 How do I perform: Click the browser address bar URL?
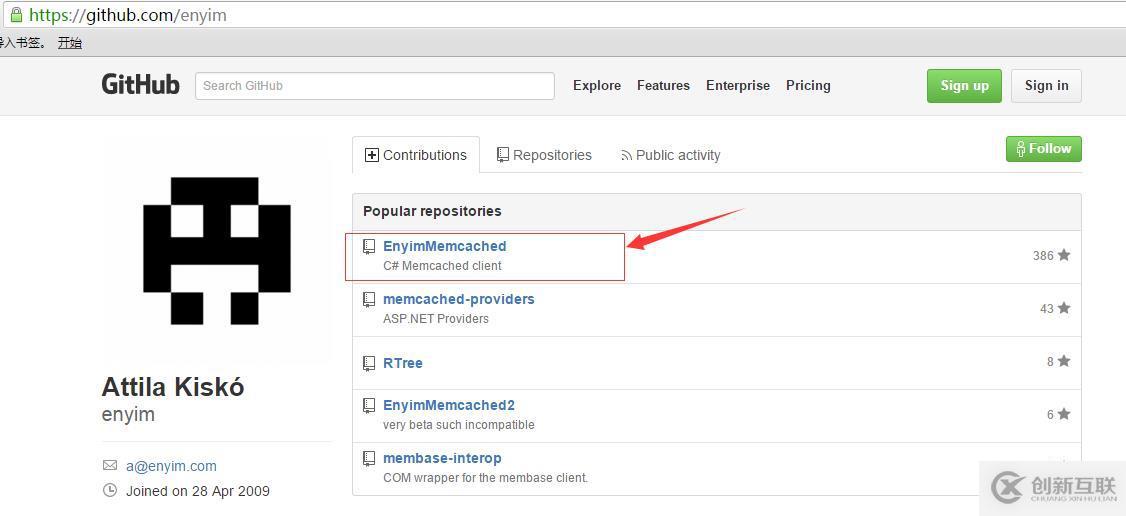coord(128,14)
